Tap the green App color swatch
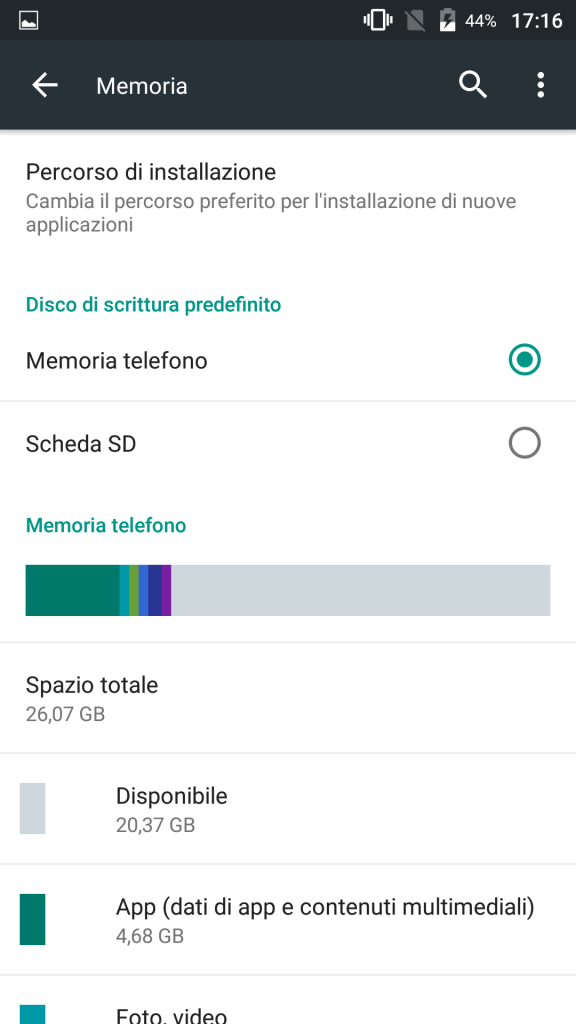Image resolution: width=576 pixels, height=1024 pixels. 32,920
